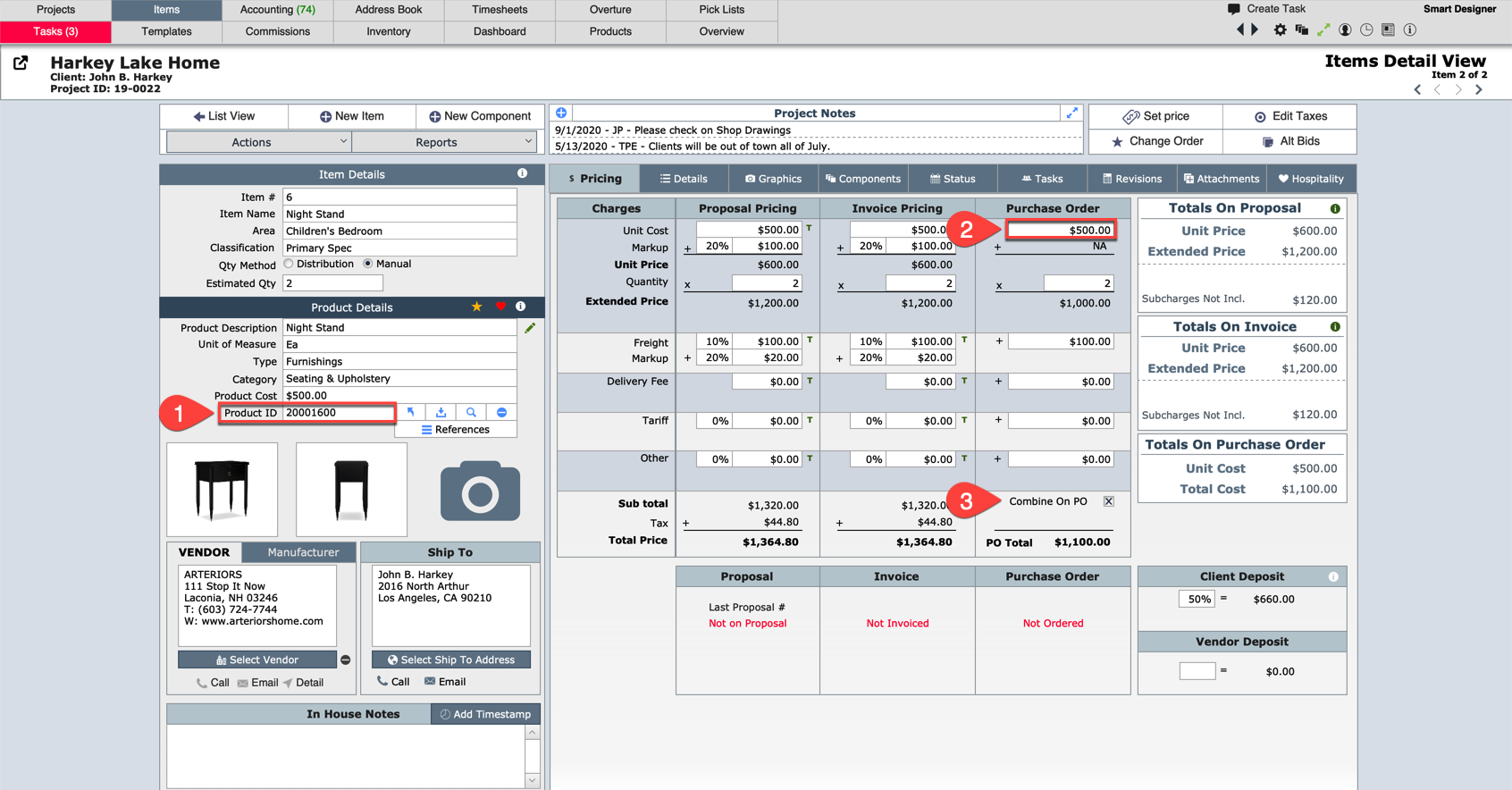Open the References button
1512x790 pixels.
tap(456, 430)
